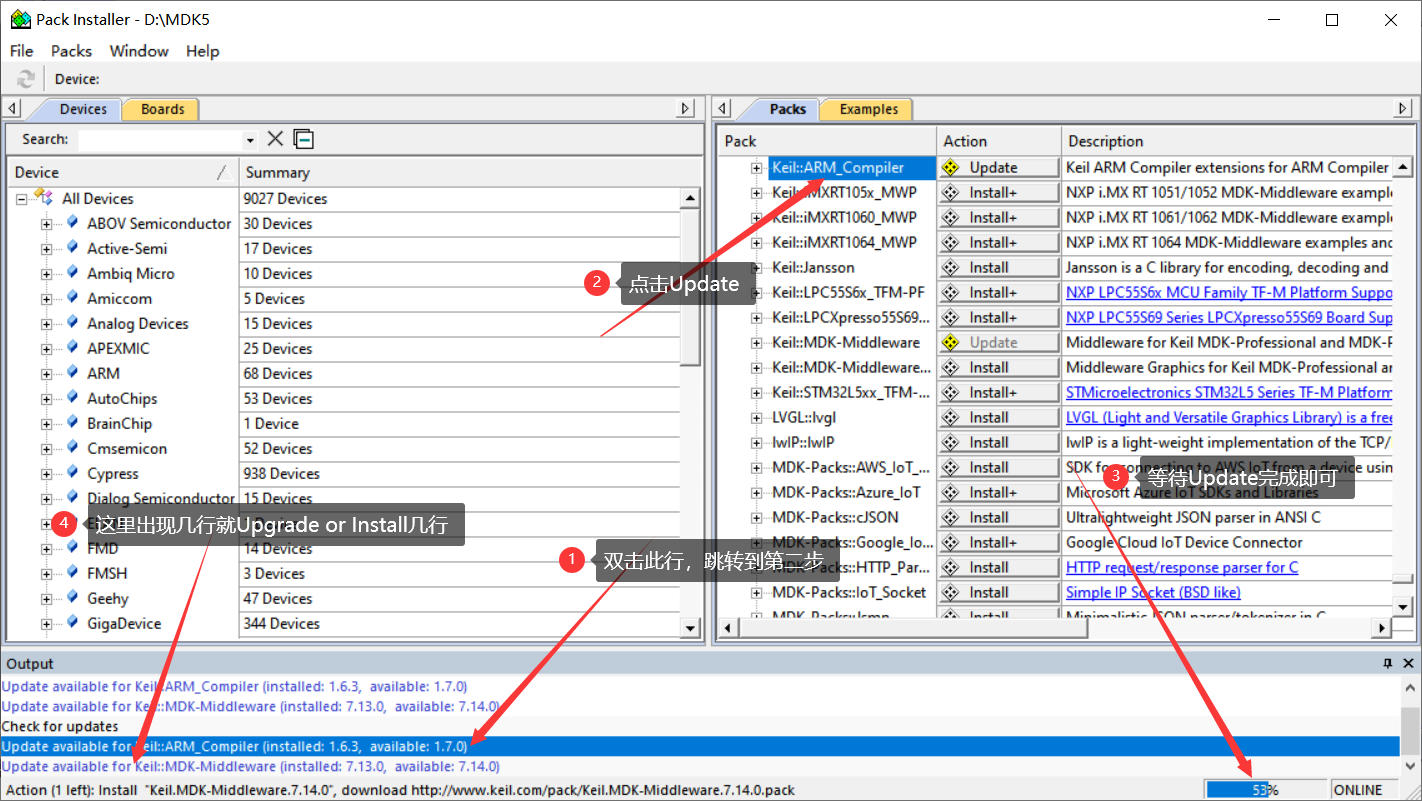The height and width of the screenshot is (801, 1422).
Task: Open the Help menu
Action: click(x=202, y=50)
